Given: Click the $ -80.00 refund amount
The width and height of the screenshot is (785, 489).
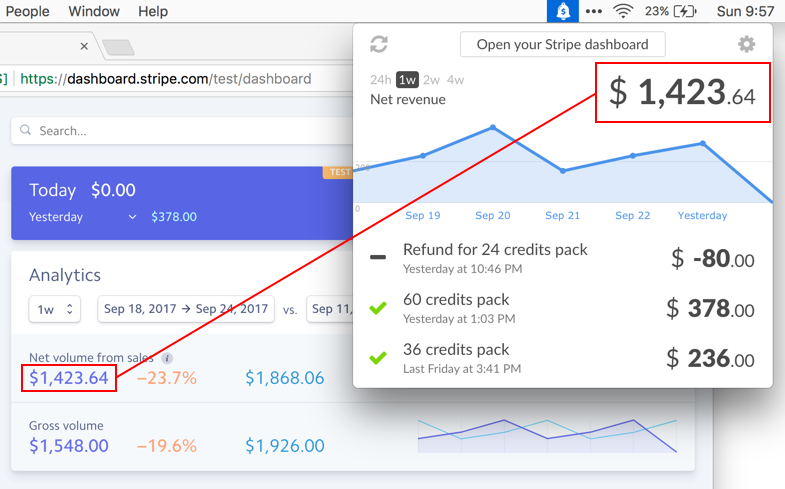Looking at the screenshot, I should click(712, 259).
